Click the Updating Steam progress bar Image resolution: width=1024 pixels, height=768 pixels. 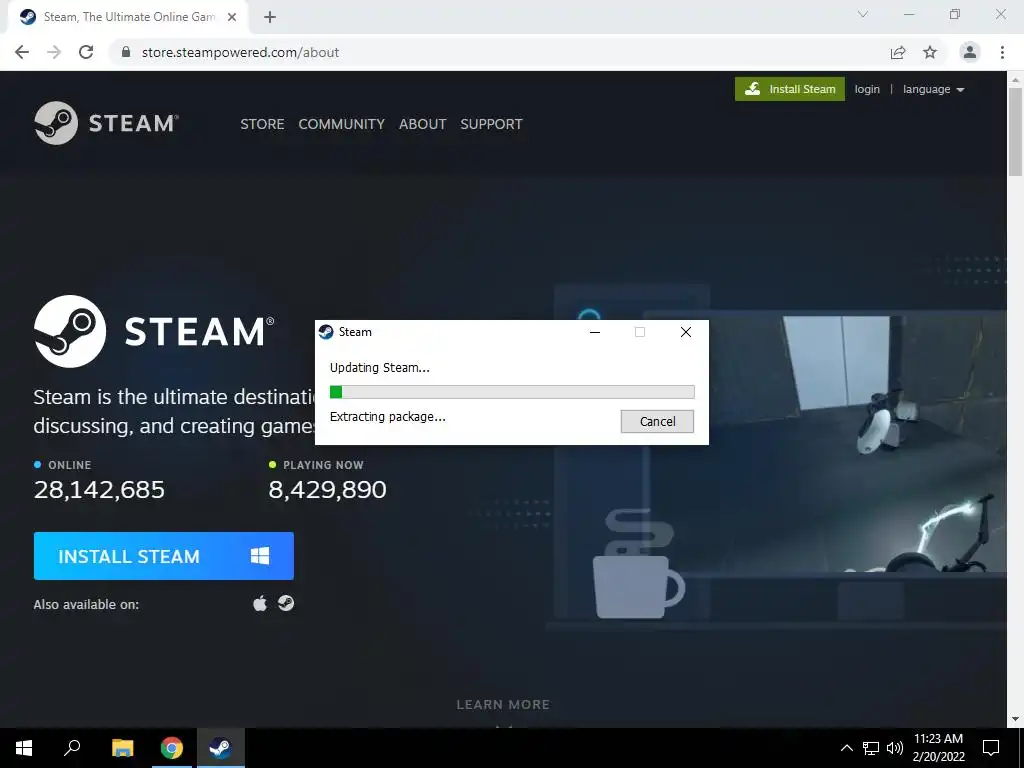[512, 392]
